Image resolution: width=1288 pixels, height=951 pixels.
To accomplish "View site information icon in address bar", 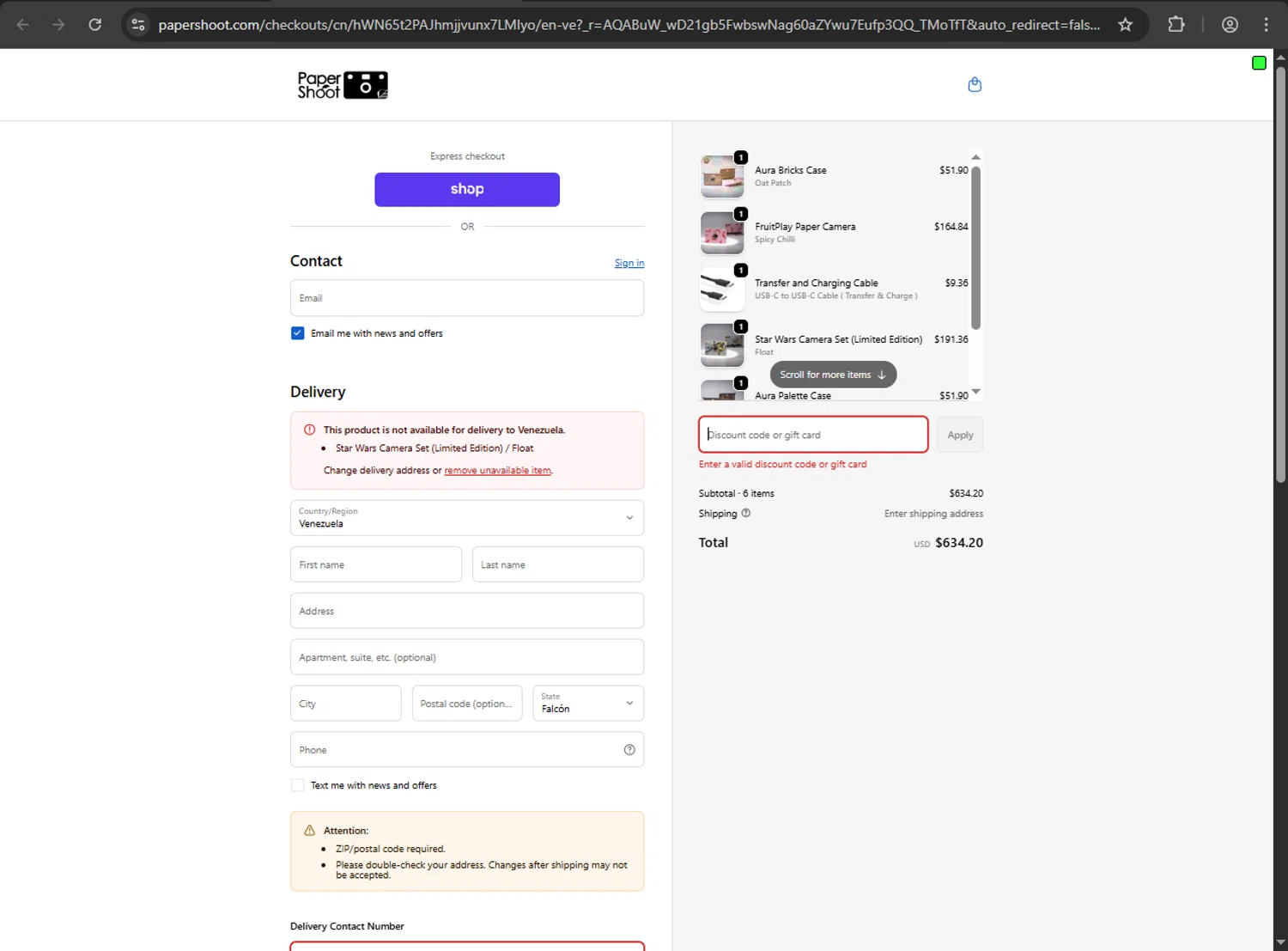I will click(138, 24).
